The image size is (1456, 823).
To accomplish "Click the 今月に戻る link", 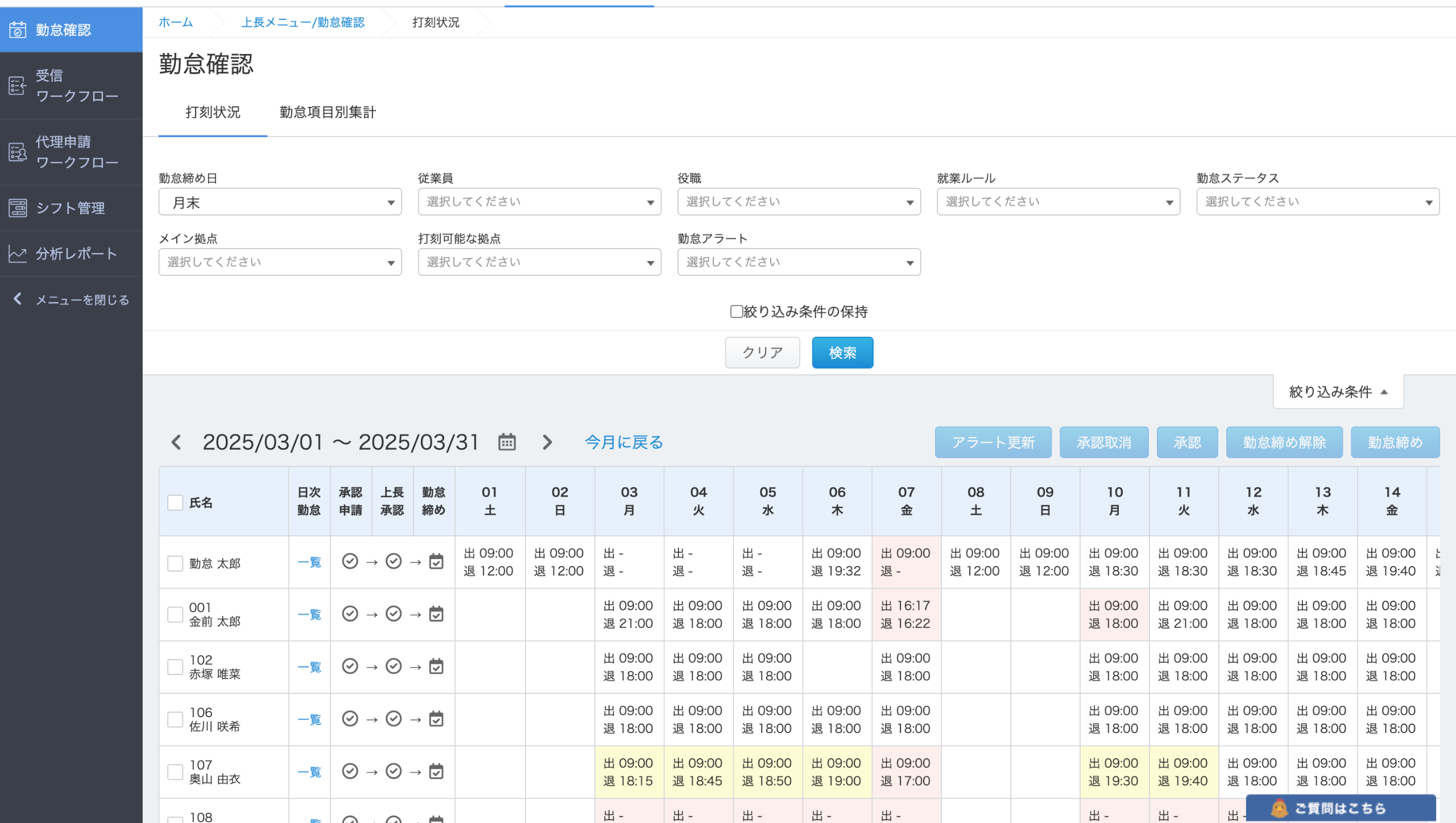I will (624, 442).
